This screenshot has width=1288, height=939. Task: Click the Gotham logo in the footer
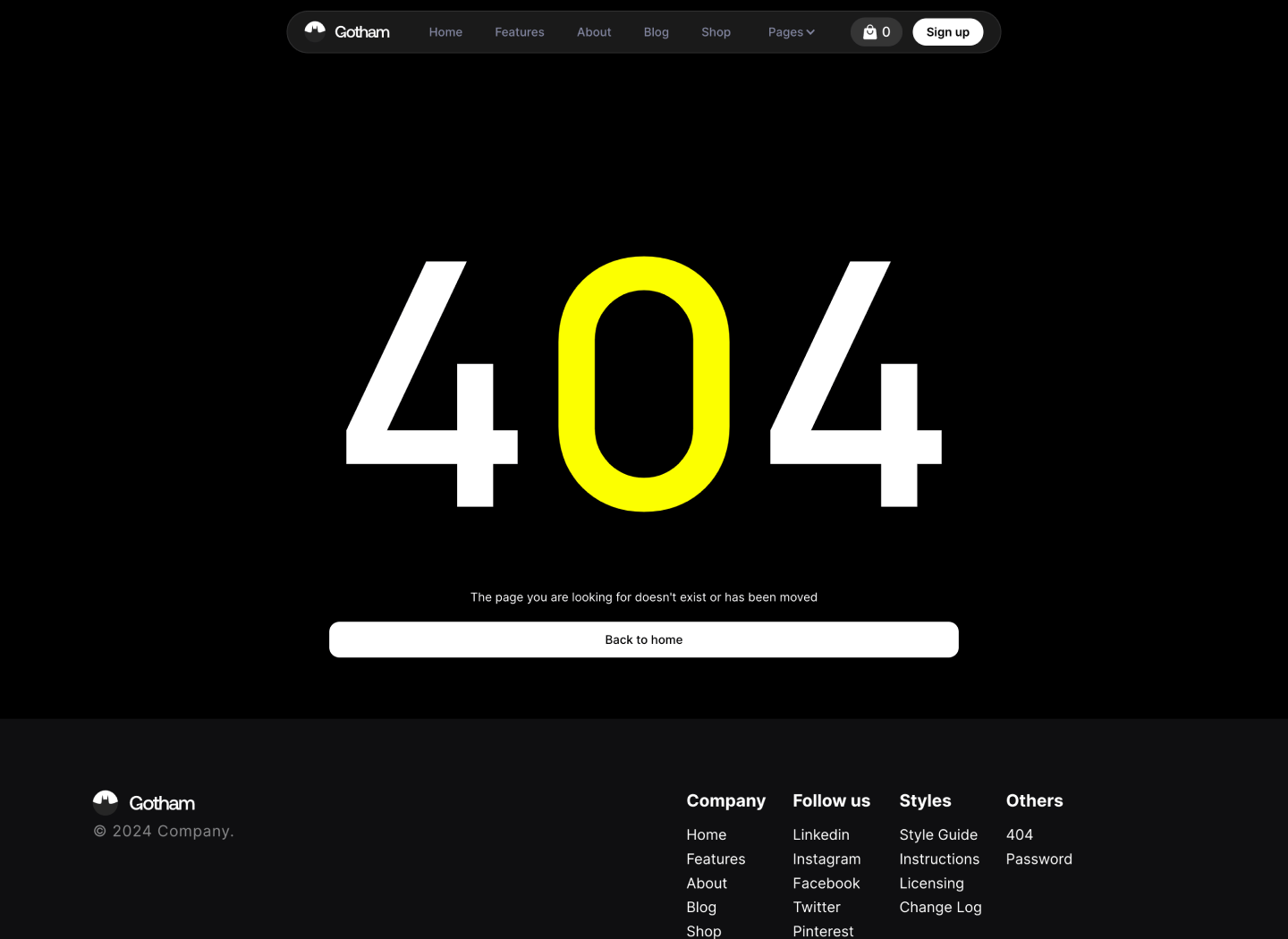143,803
